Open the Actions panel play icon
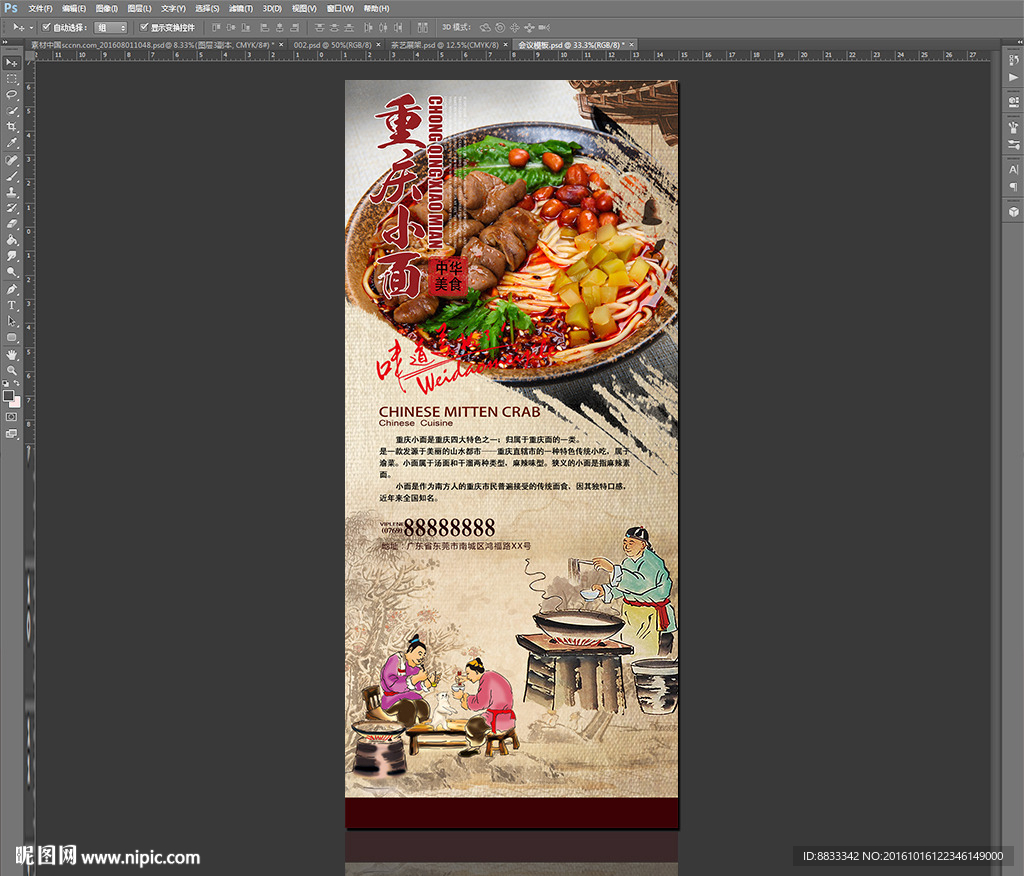 coord(1014,77)
